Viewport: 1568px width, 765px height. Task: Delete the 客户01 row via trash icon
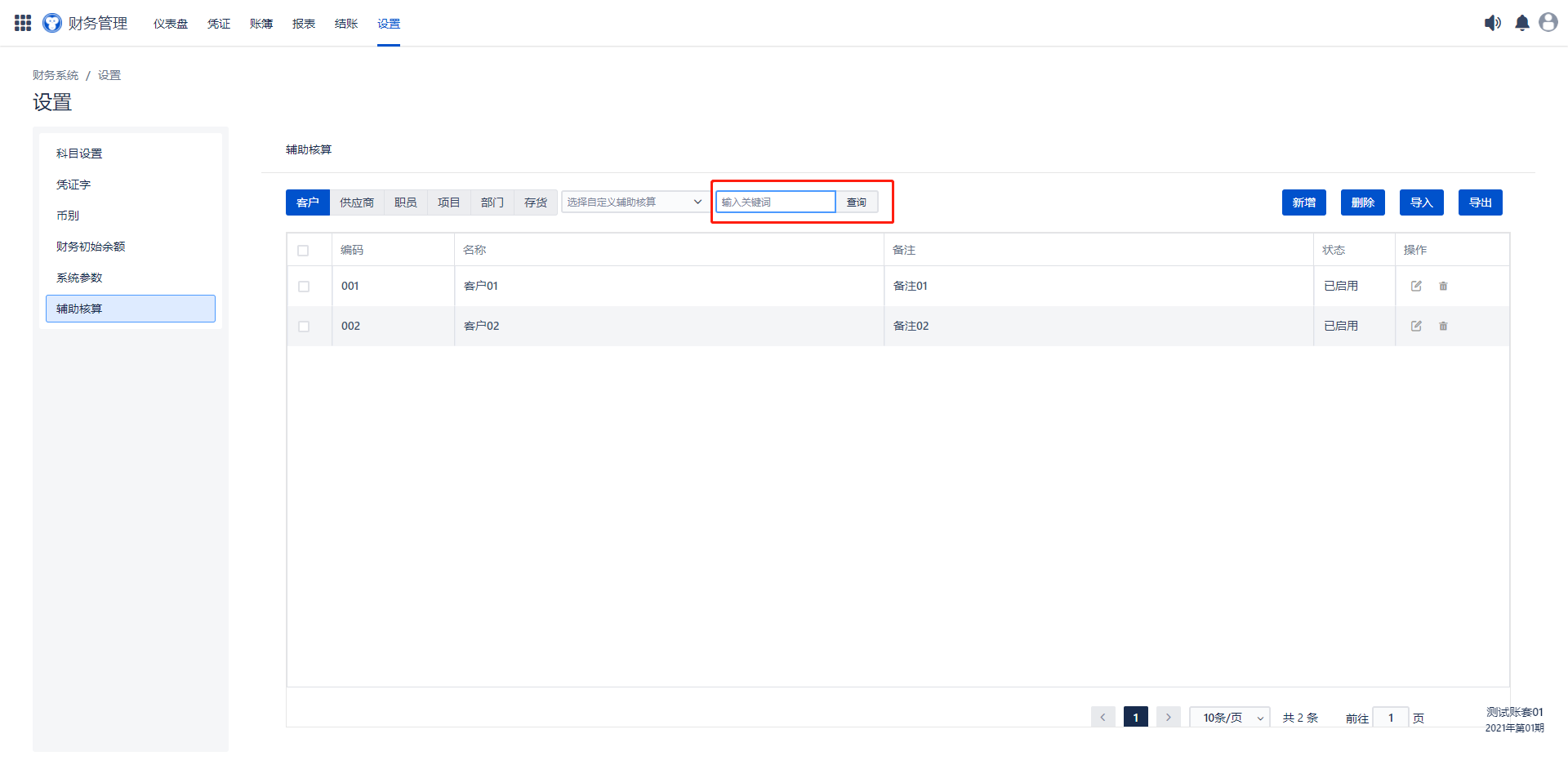pos(1443,286)
